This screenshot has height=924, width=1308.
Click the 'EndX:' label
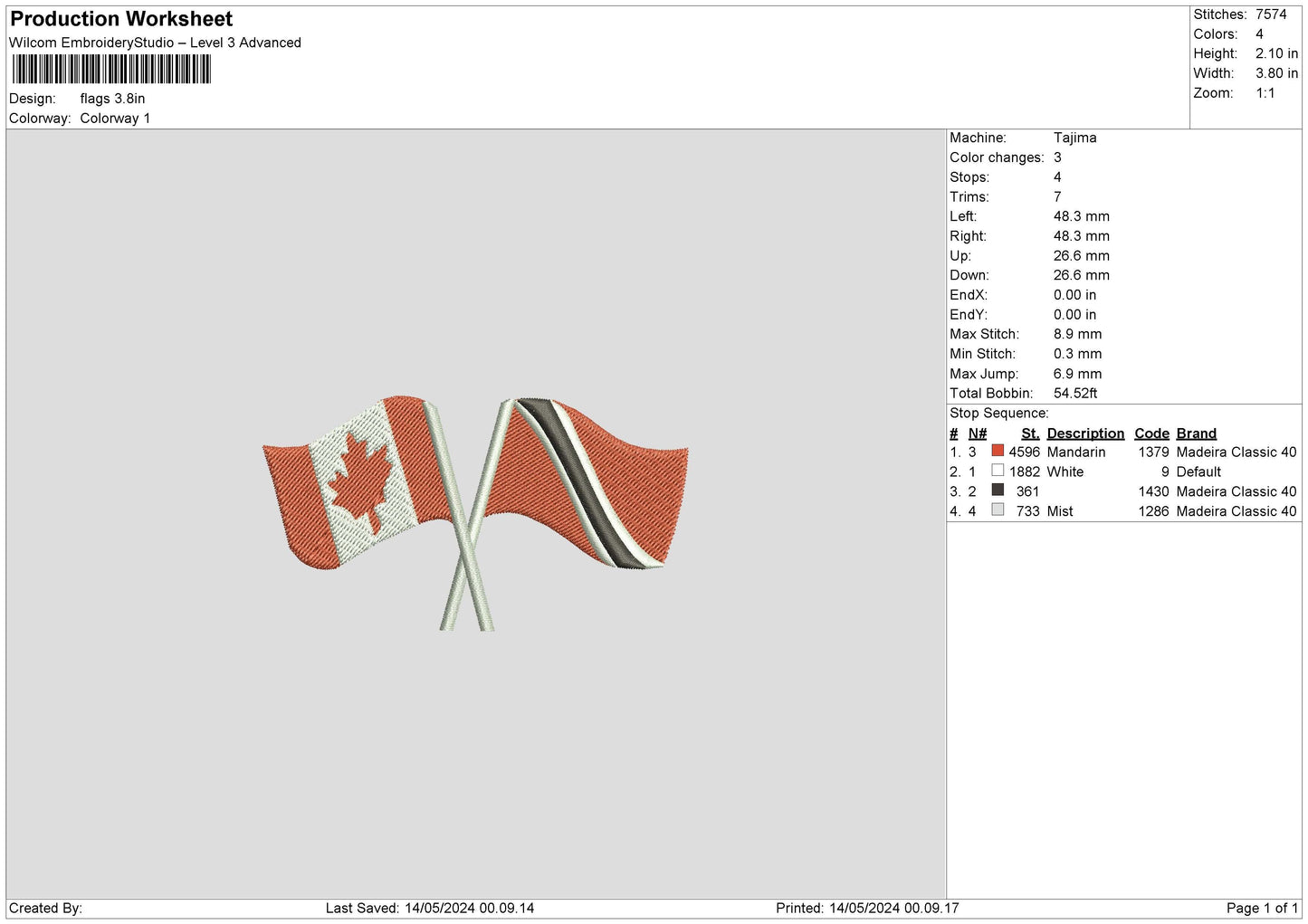968,295
